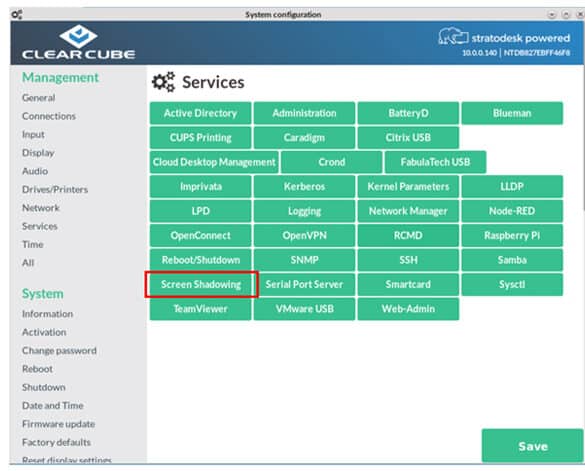
Task: Open the RCMD service
Action: 408,236
